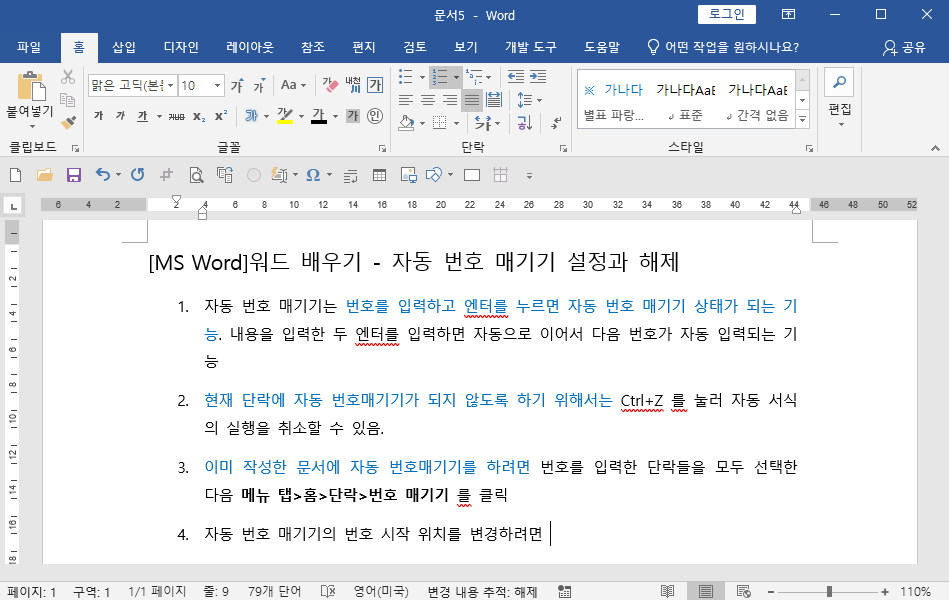Clear all formatting with eraser icon

point(330,85)
